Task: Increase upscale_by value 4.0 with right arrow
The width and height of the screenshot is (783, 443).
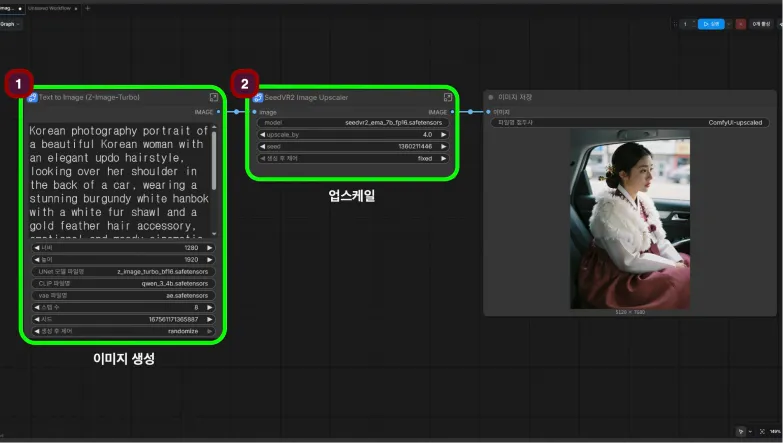Action: click(x=443, y=135)
